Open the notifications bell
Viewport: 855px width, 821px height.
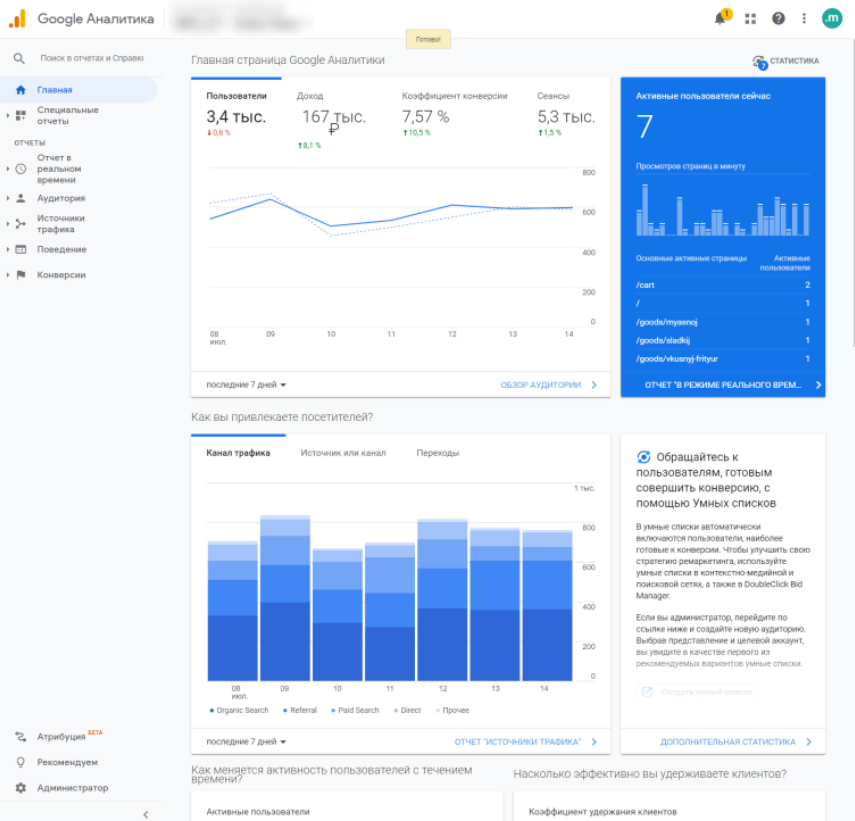click(720, 19)
